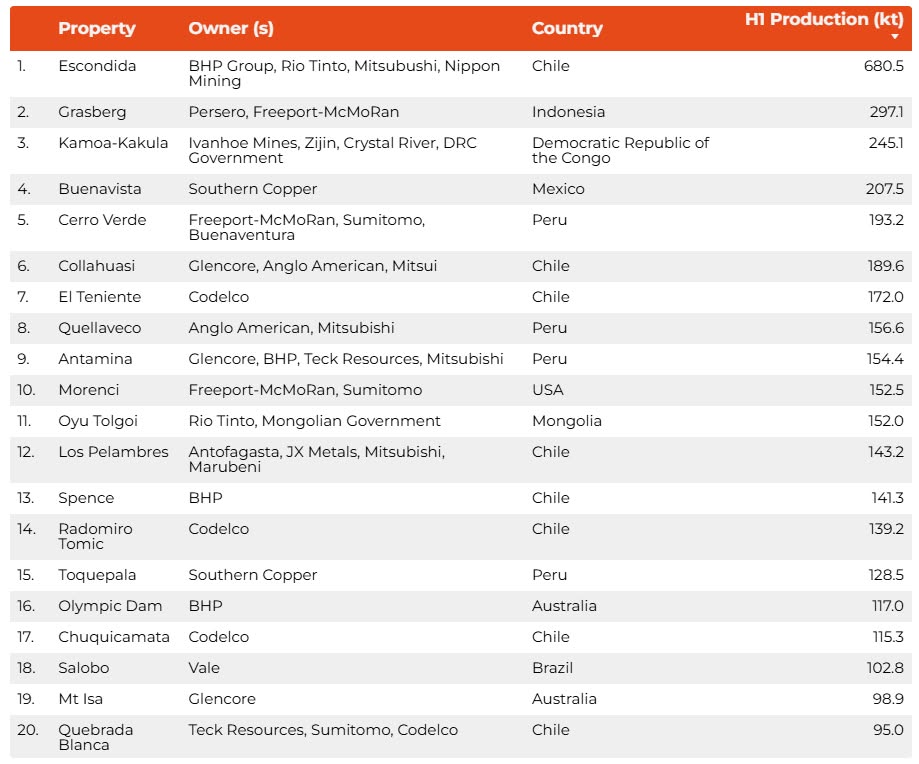Select the Vale owner cell
Image resolution: width=919 pixels, height=764 pixels.
point(204,668)
